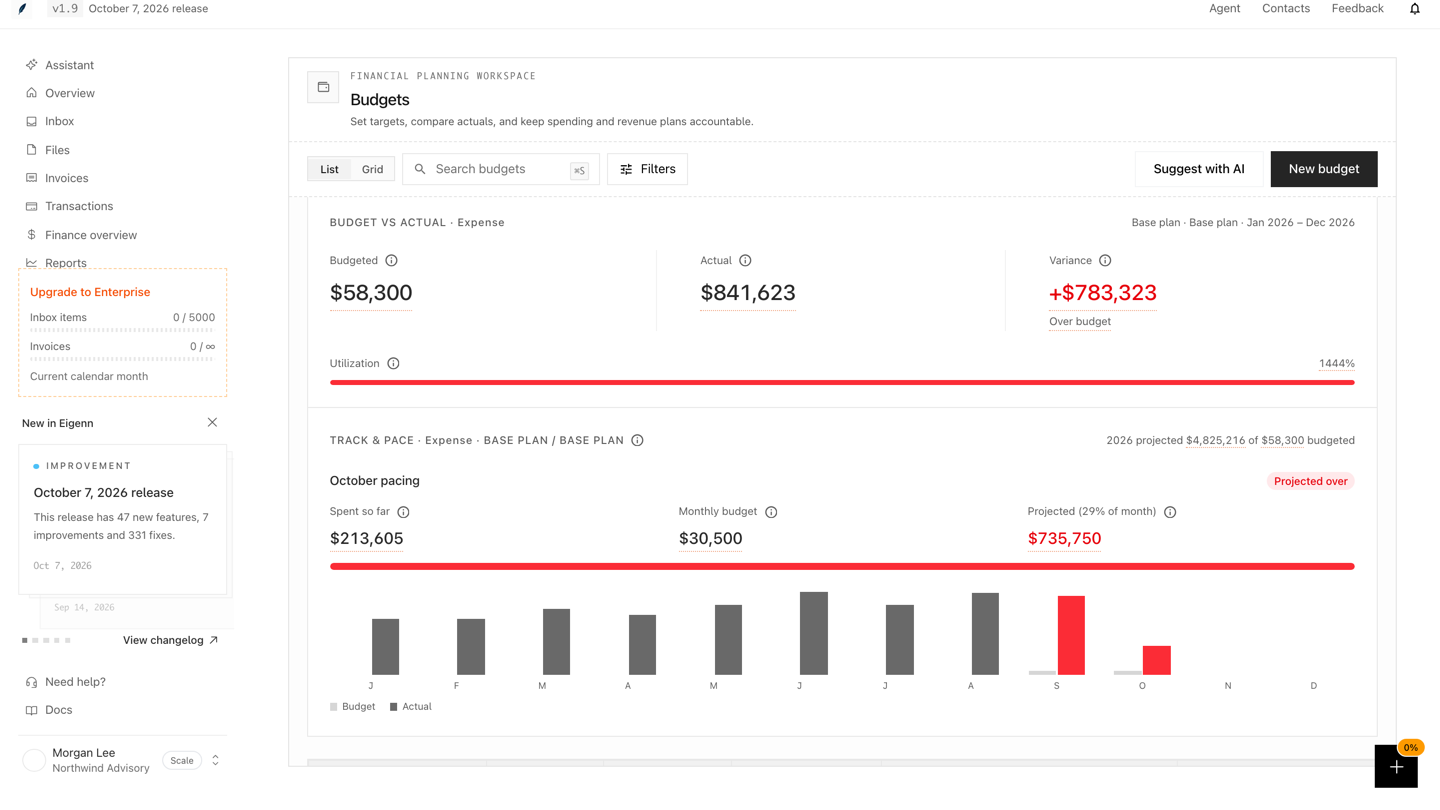
Task: Click the info icon beside Projected
Action: [x=1170, y=512]
